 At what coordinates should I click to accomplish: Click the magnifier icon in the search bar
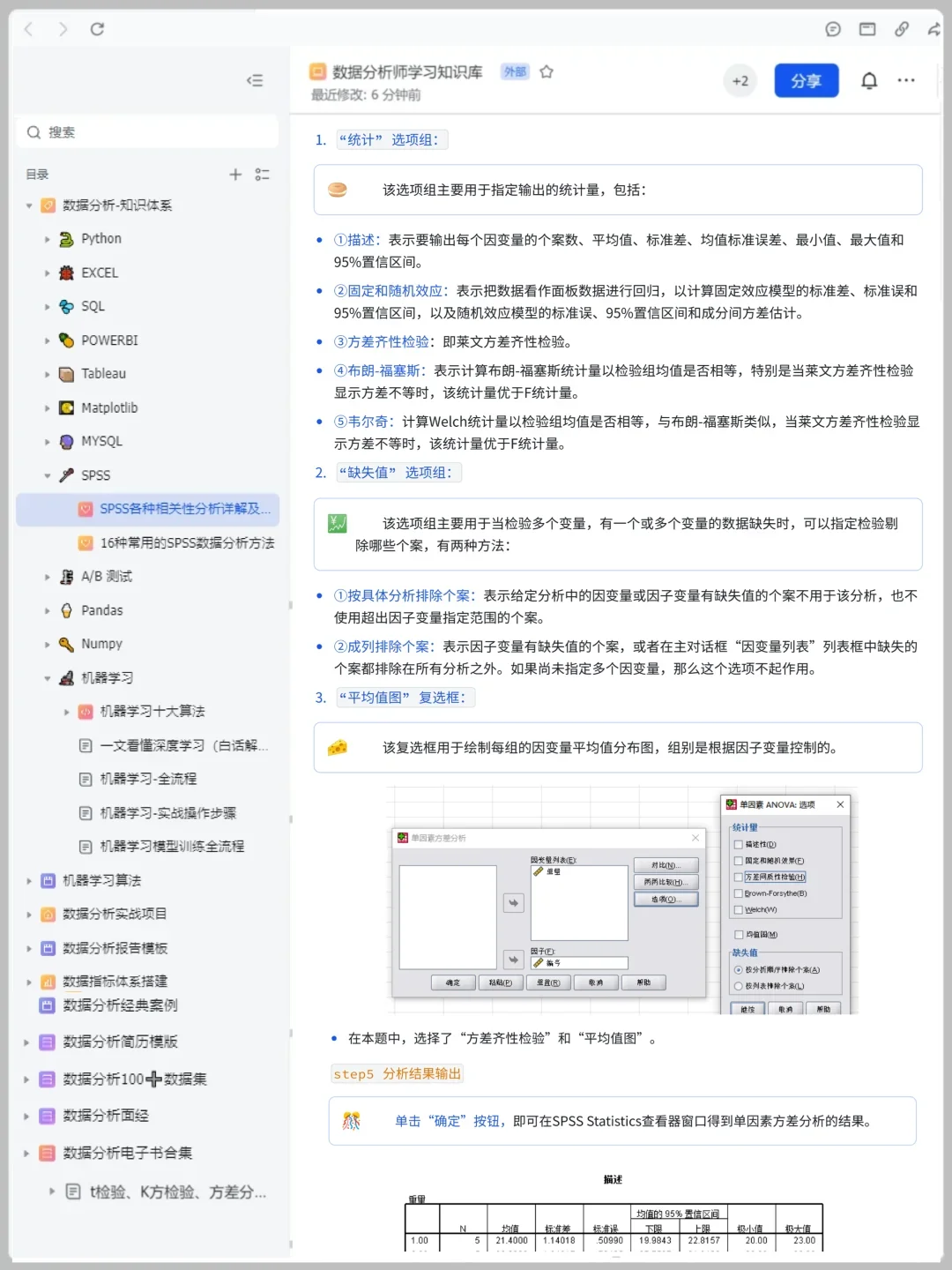click(33, 131)
